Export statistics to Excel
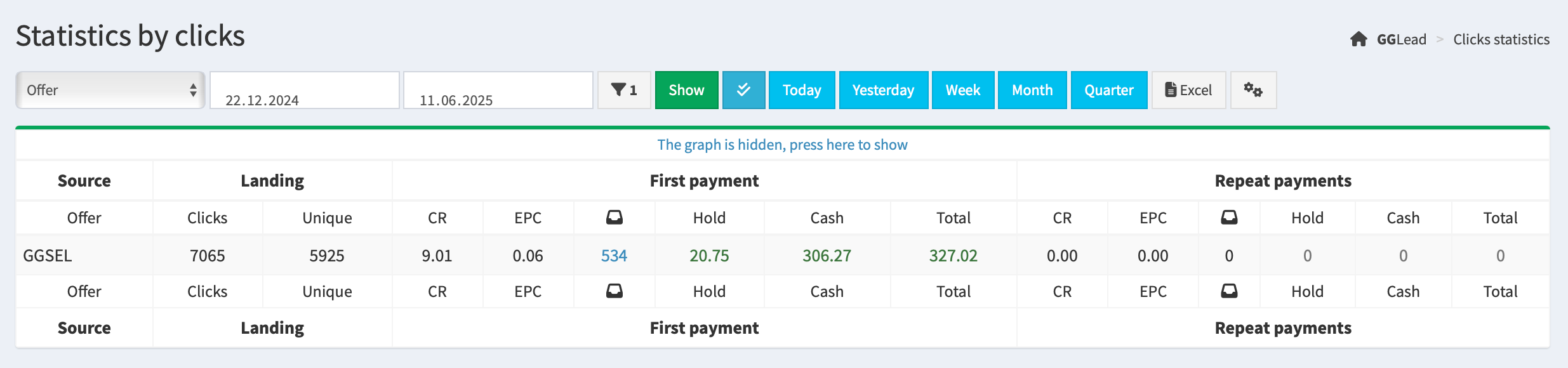The height and width of the screenshot is (368, 1568). [1188, 90]
